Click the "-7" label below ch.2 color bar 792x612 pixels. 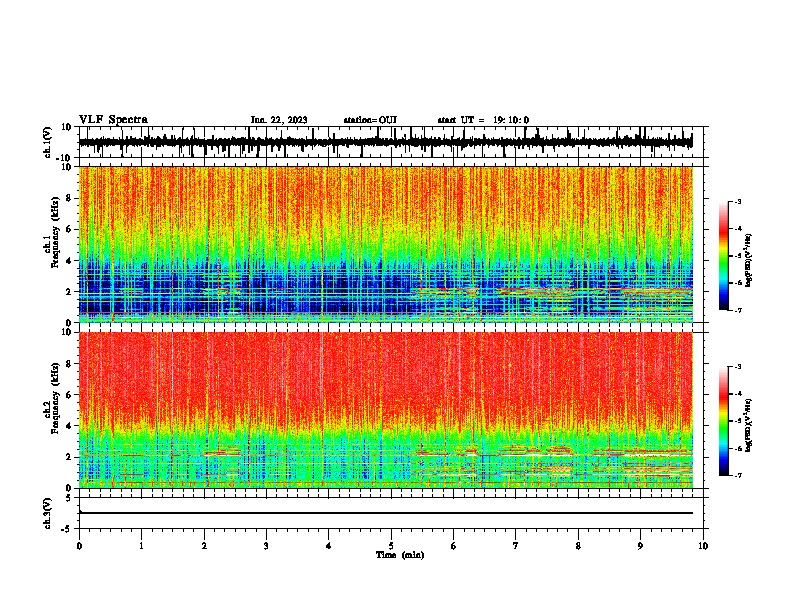pos(737,476)
